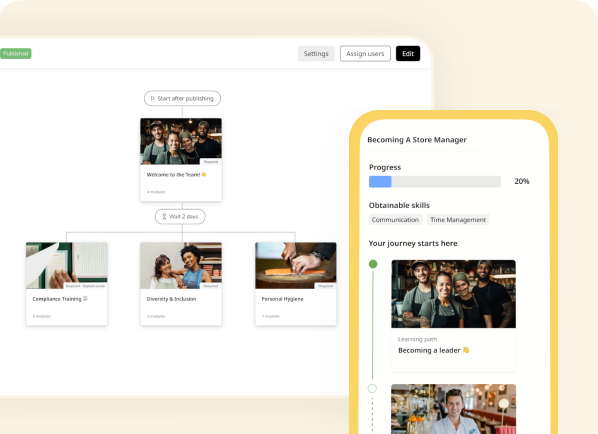The image size is (598, 434).
Task: Click the waving hand emoji on Welcome card
Action: click(x=204, y=175)
